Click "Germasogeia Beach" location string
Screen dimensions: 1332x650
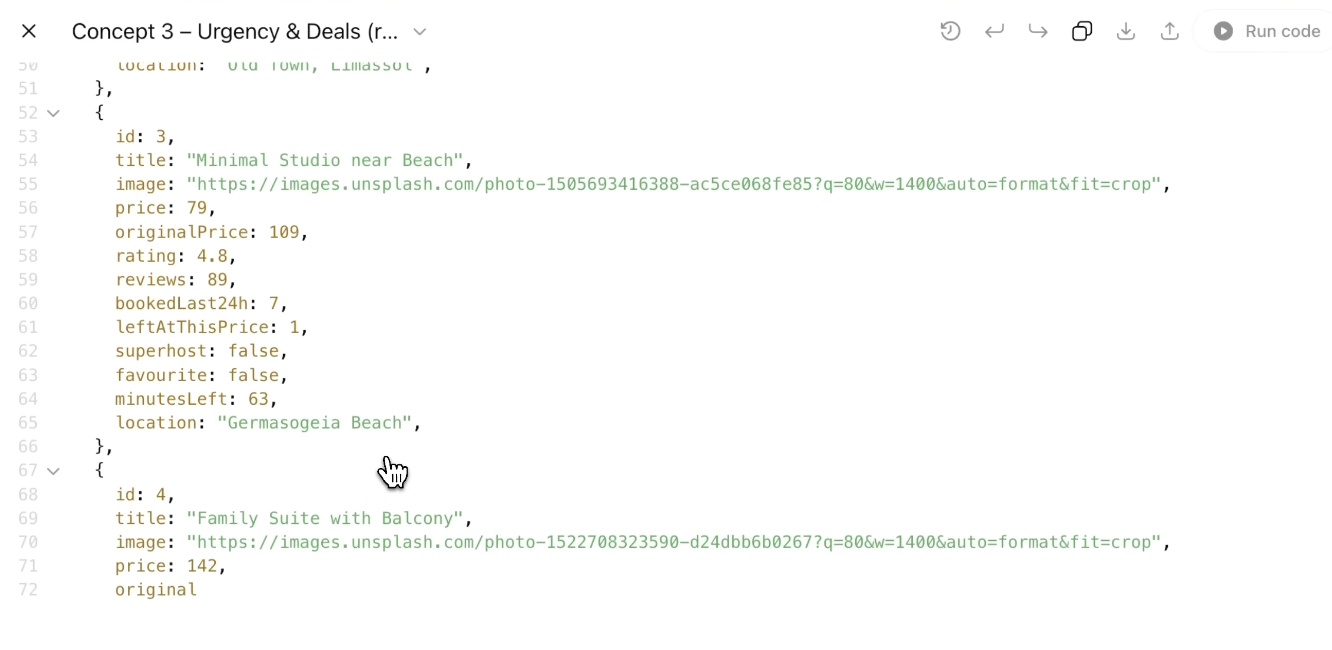(314, 423)
